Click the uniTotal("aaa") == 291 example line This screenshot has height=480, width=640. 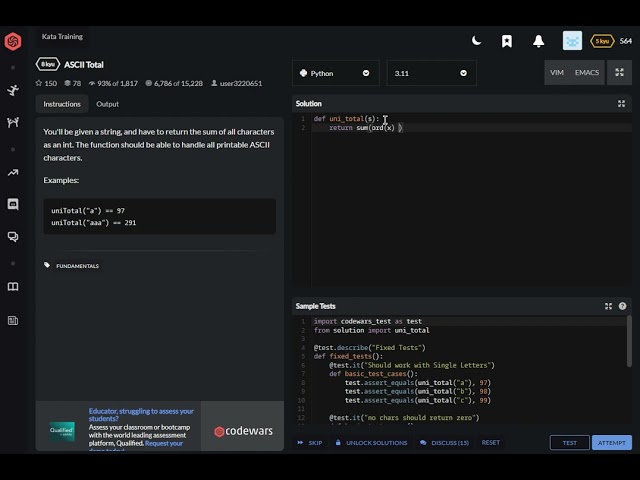coord(93,222)
